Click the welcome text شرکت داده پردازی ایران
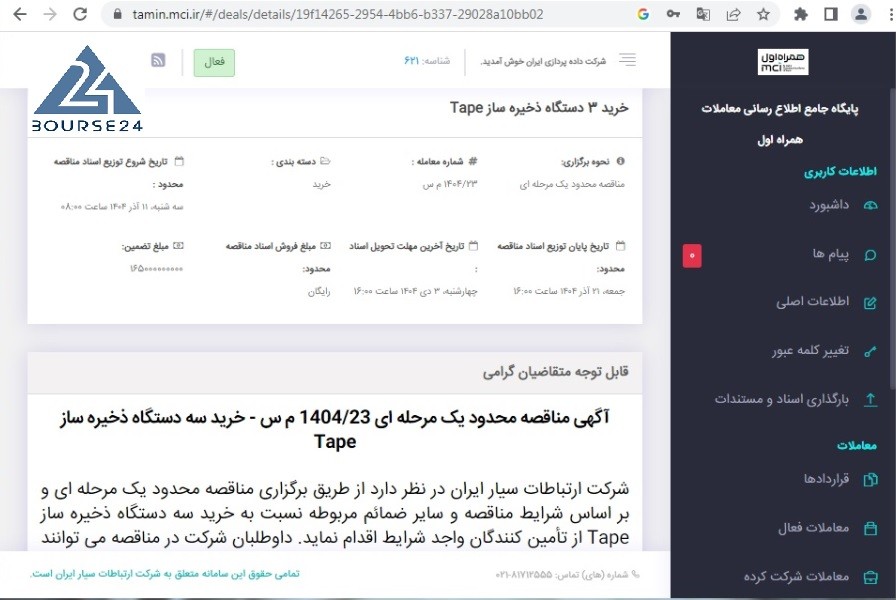The height and width of the screenshot is (600, 896). click(x=543, y=61)
